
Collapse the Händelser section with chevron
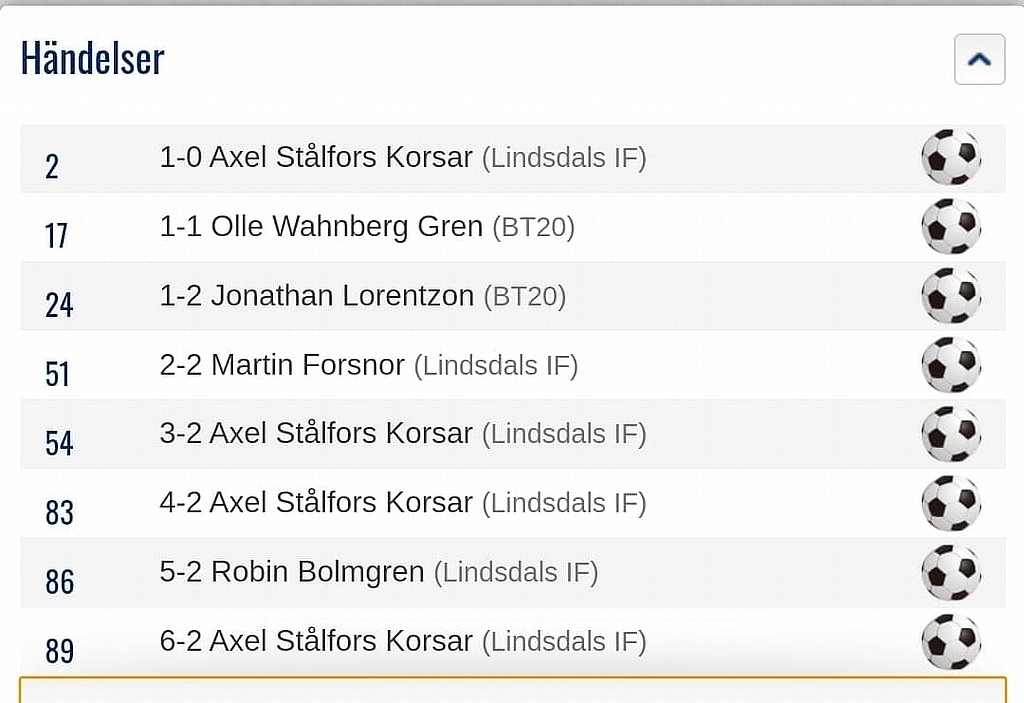979,59
